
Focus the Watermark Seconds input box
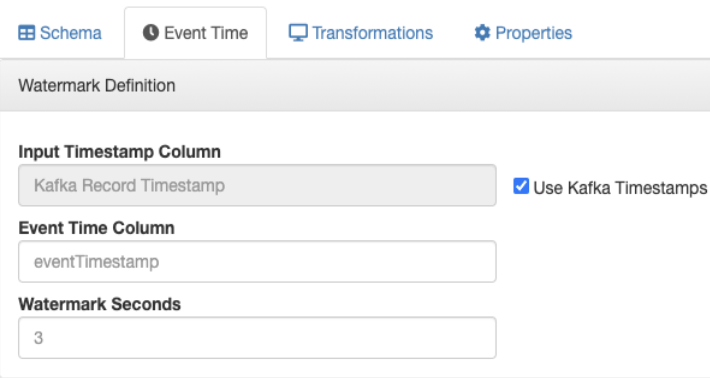click(x=257, y=338)
